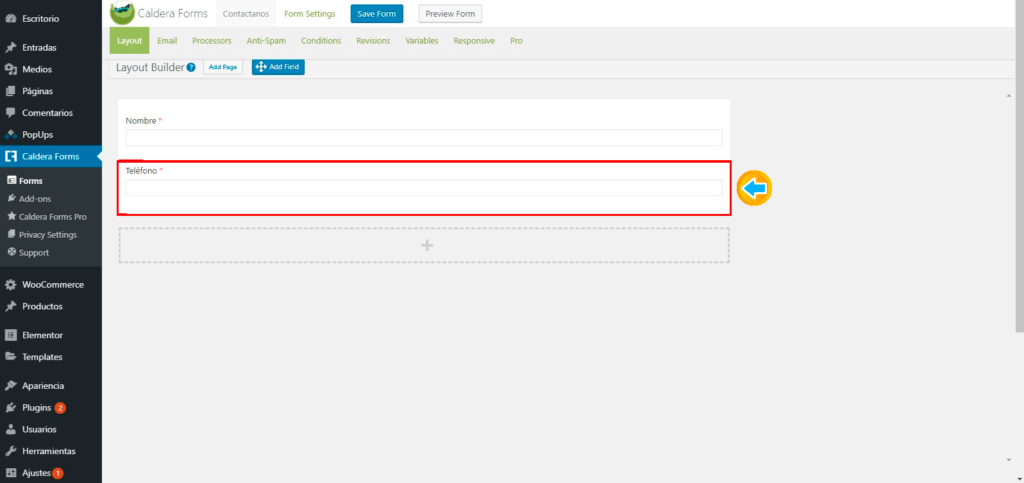Open Form Settings link
The height and width of the screenshot is (483, 1024).
(310, 14)
